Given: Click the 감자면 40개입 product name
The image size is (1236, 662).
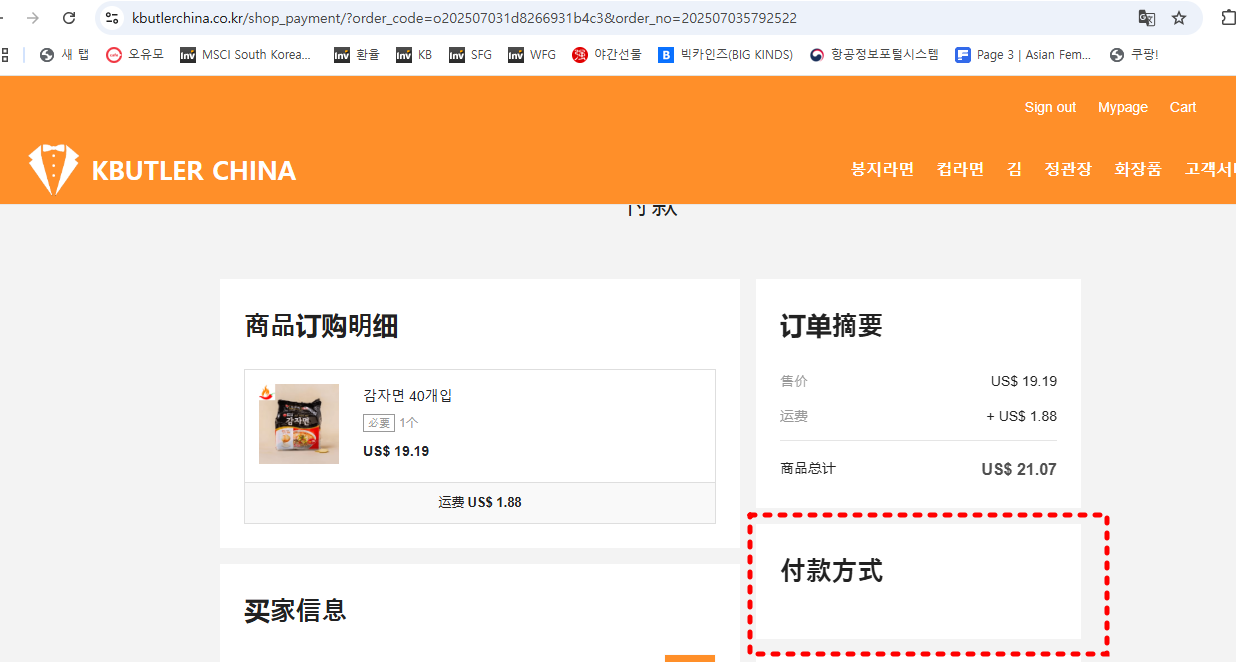Looking at the screenshot, I should [x=408, y=396].
